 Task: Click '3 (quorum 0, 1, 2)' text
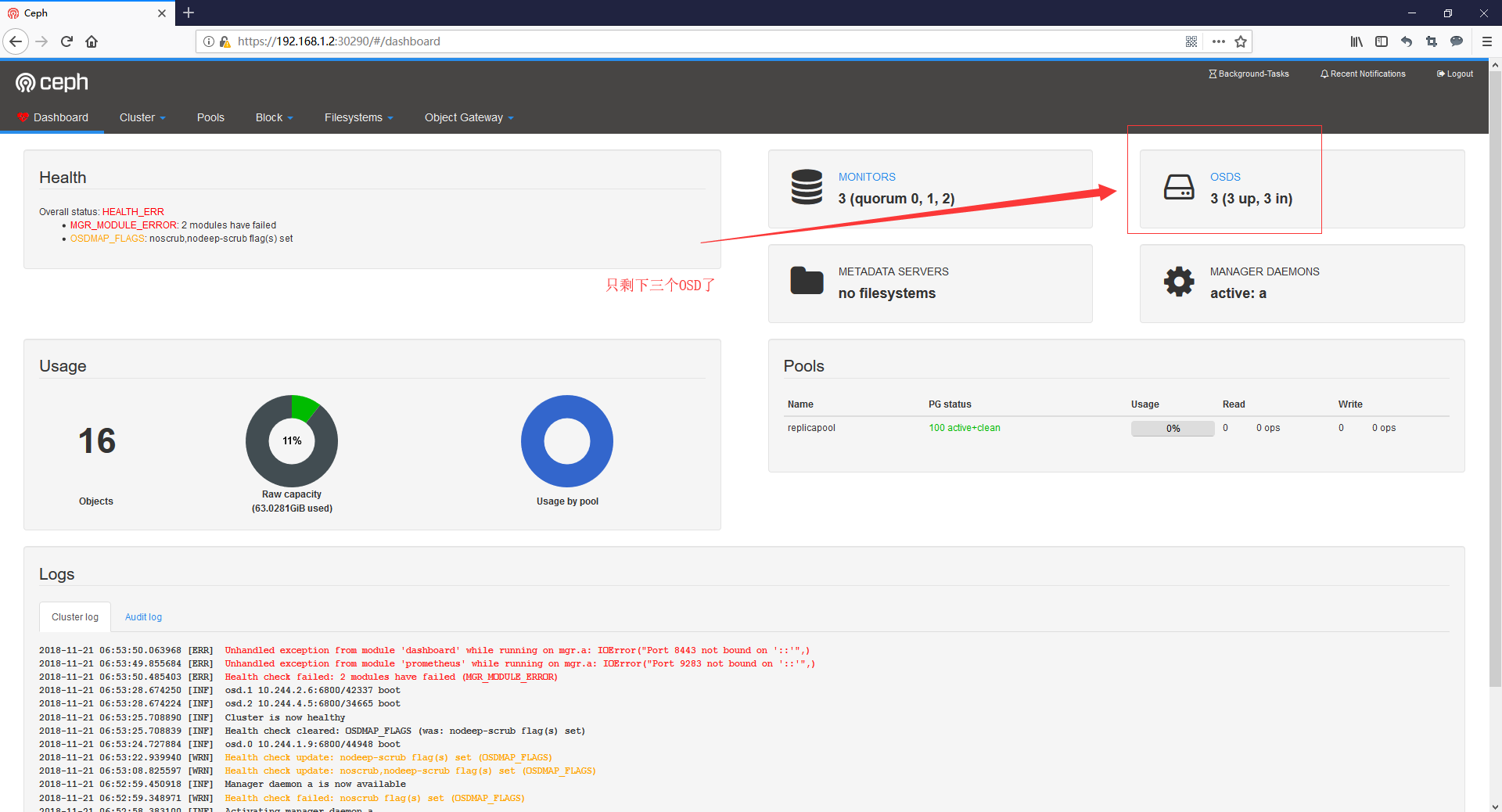click(897, 199)
